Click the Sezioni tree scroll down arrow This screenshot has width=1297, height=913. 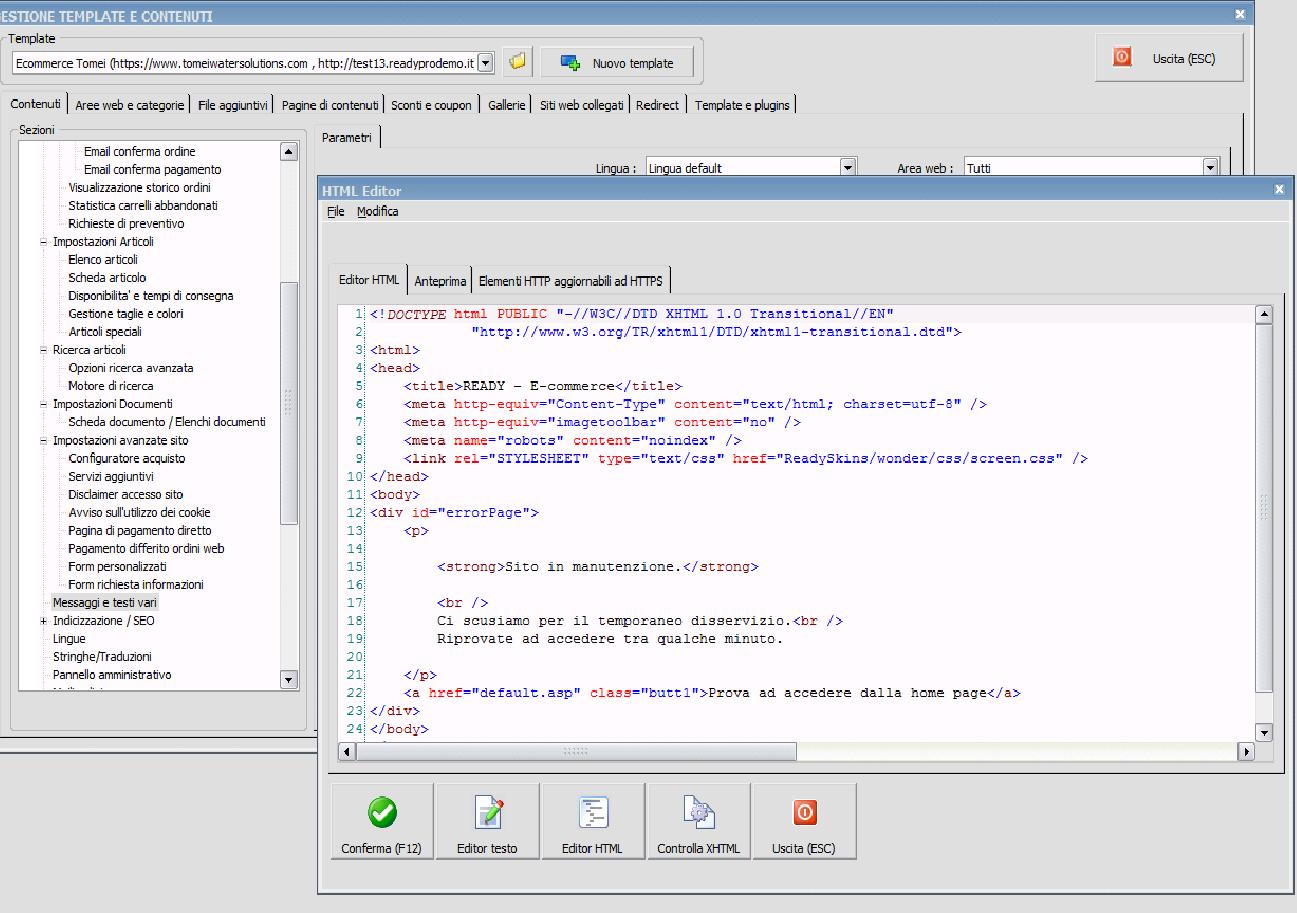point(289,680)
